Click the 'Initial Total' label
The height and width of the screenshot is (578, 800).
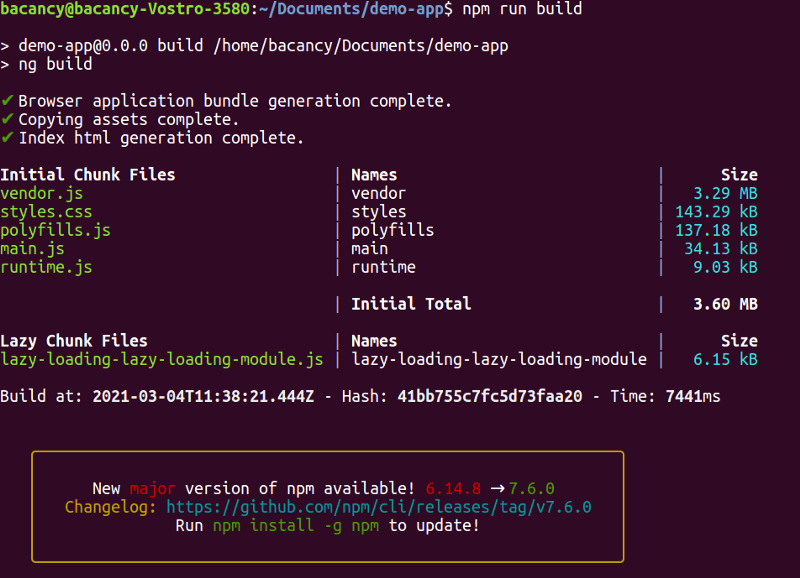tap(411, 304)
